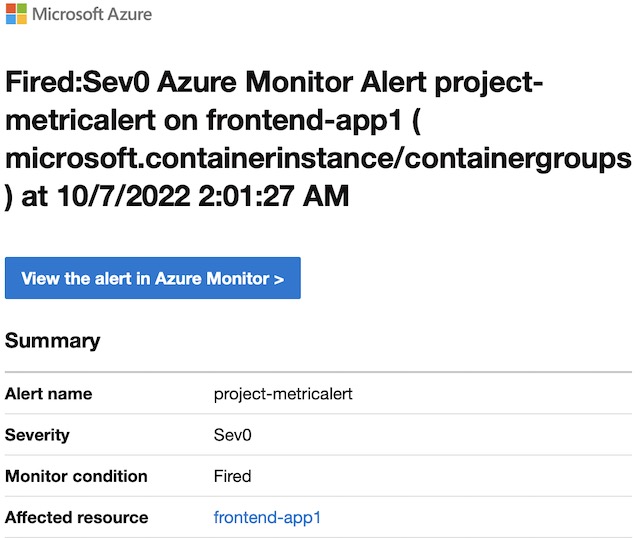Select the Affected resource row label
The height and width of the screenshot is (538, 640).
(76, 517)
